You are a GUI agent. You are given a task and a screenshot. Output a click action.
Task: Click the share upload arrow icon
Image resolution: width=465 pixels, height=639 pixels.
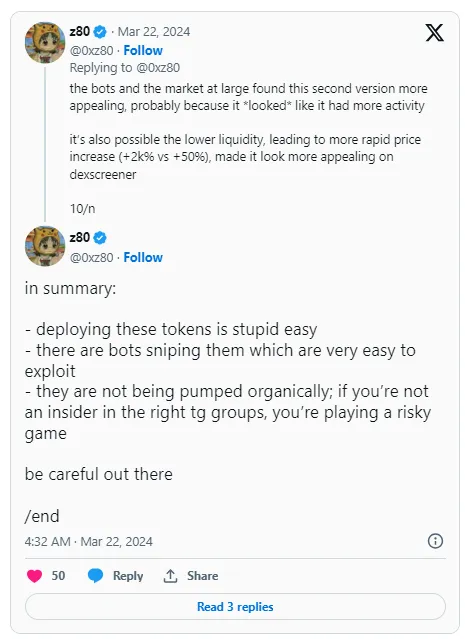pos(170,576)
